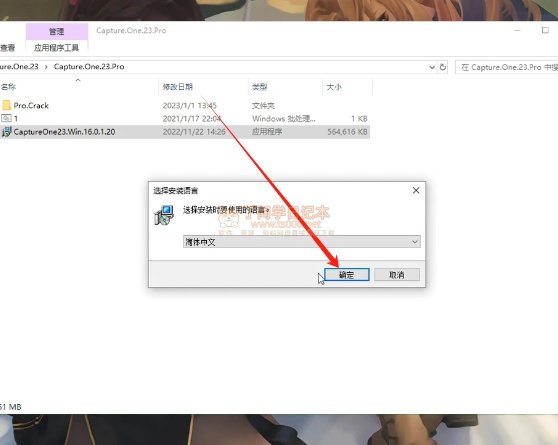Click the 确定 button in the language dialog

[347, 274]
